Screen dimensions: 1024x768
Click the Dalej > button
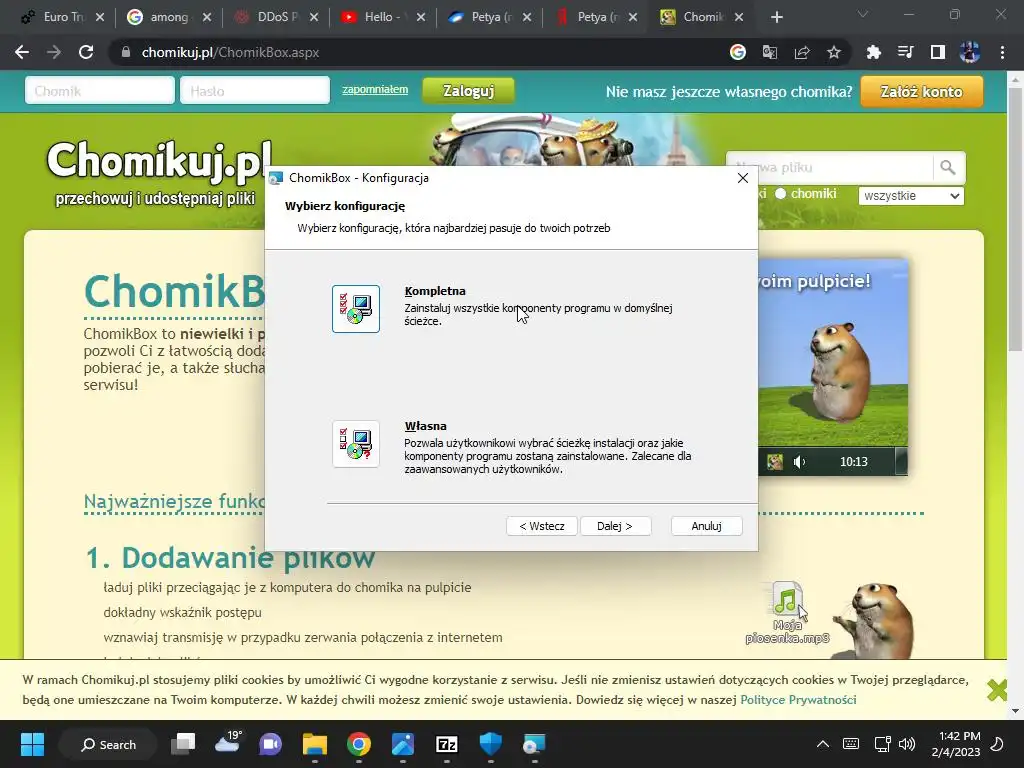pyautogui.click(x=615, y=526)
